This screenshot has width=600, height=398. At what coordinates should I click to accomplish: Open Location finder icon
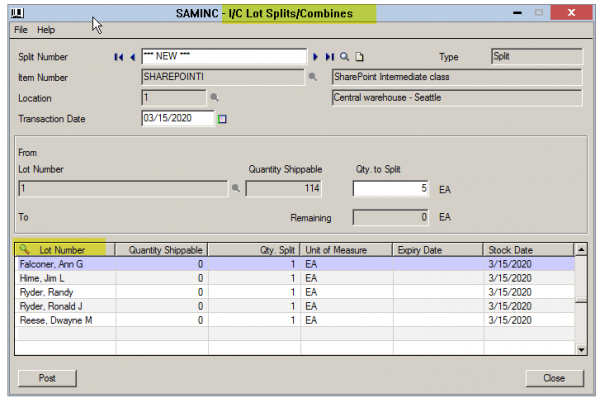coord(214,98)
